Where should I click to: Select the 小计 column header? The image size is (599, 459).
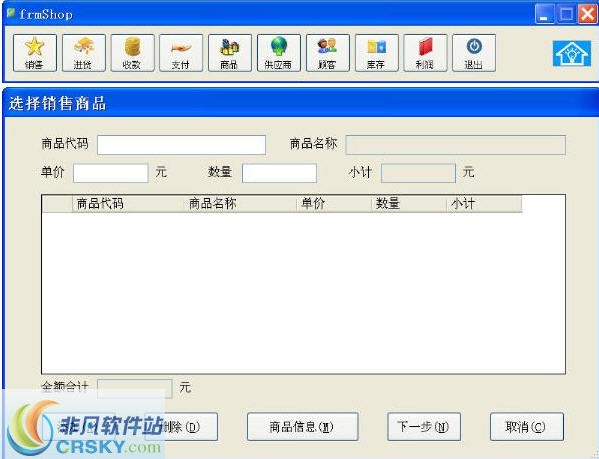(x=484, y=204)
